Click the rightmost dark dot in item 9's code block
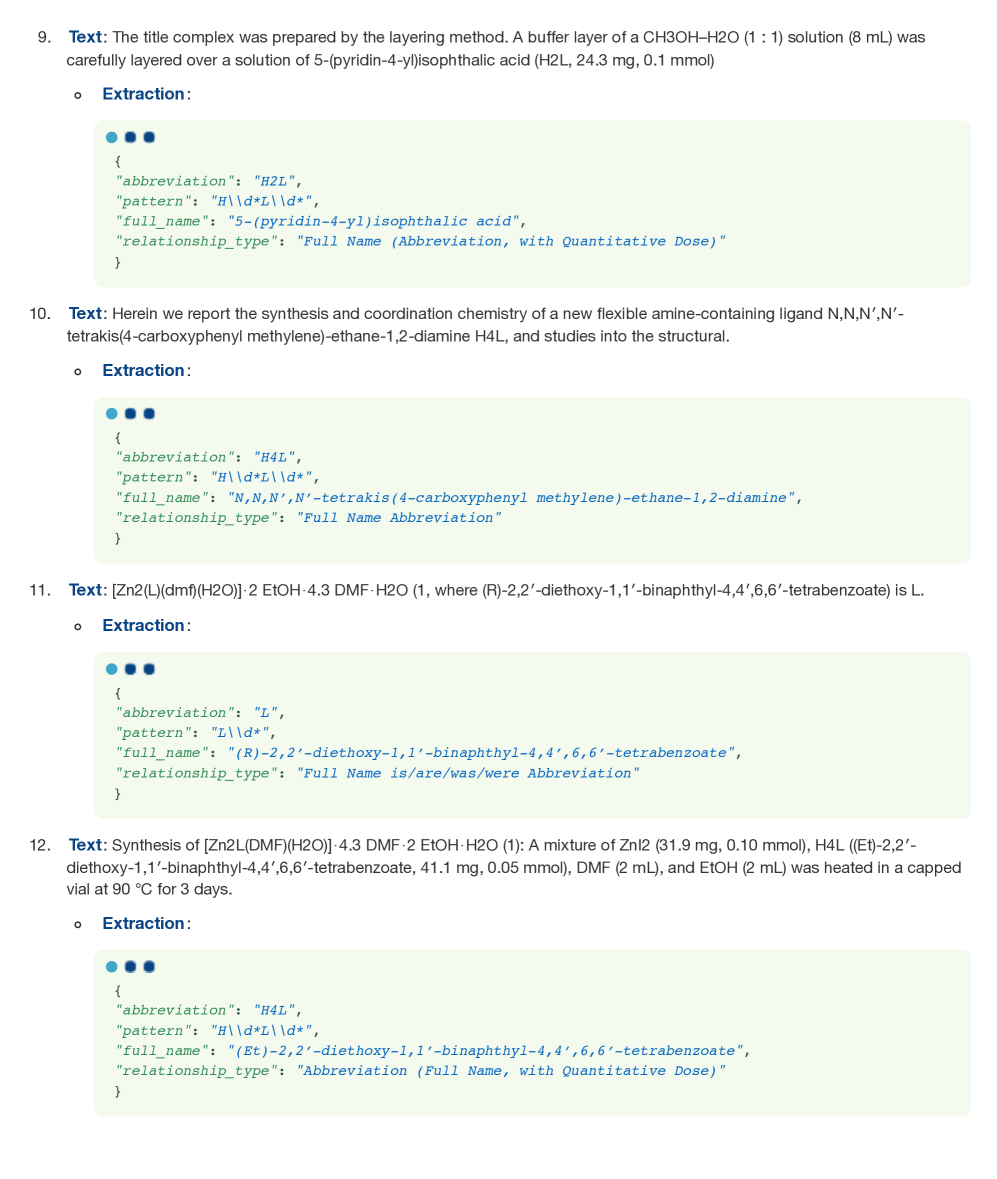The image size is (997, 1179). pos(149,137)
